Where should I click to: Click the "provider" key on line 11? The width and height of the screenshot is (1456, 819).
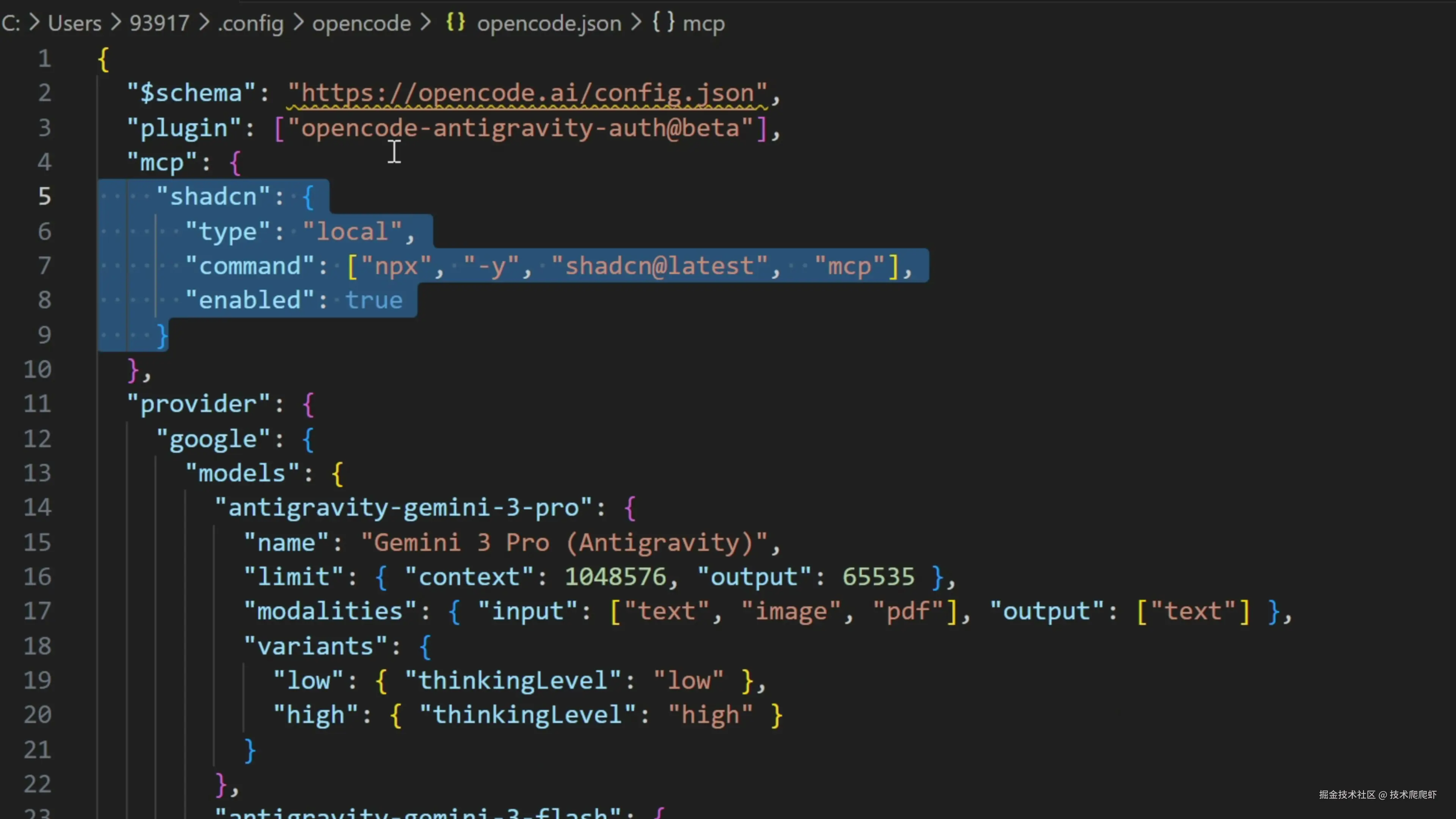[199, 404]
